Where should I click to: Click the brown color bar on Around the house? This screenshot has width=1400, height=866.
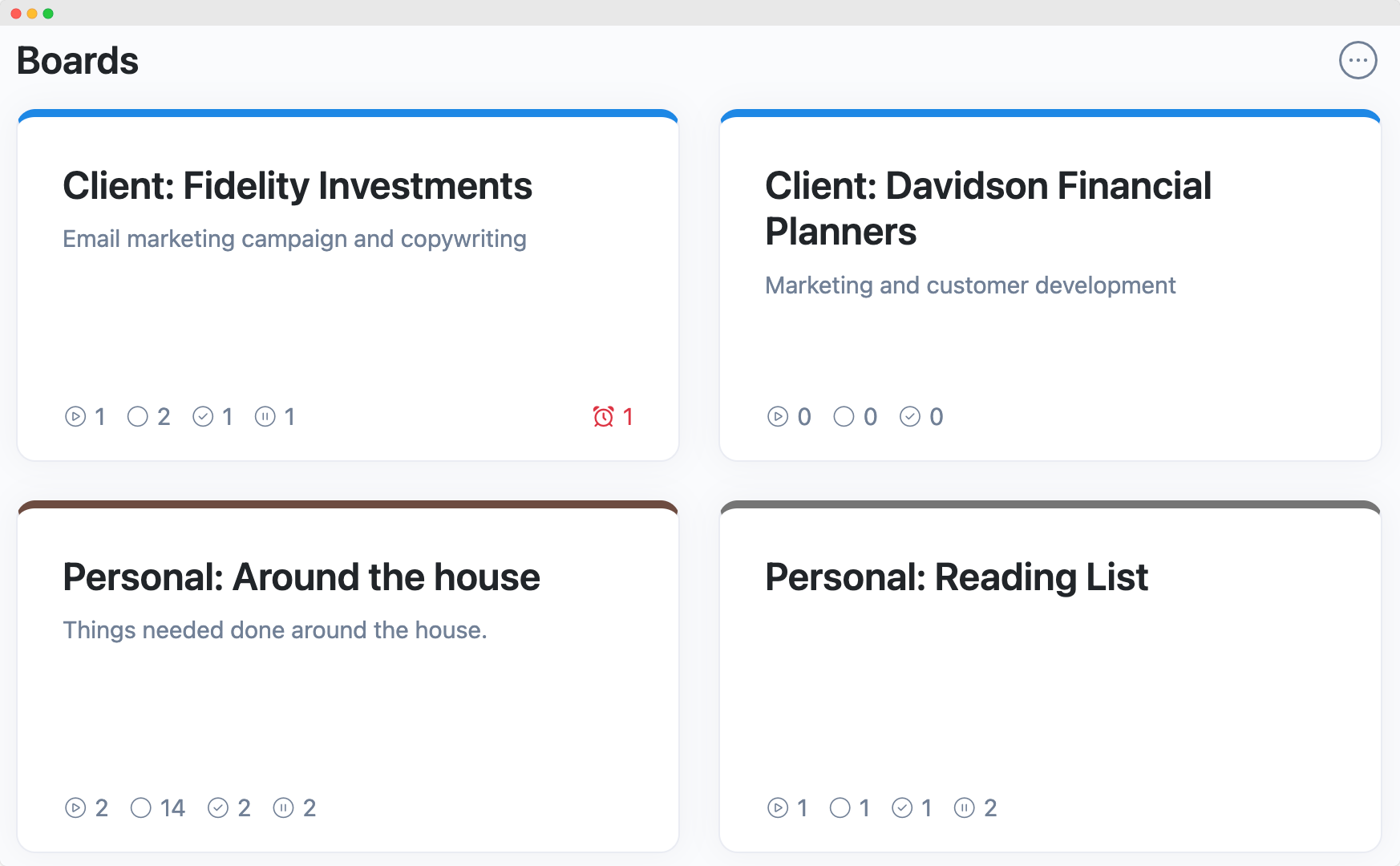click(x=348, y=505)
